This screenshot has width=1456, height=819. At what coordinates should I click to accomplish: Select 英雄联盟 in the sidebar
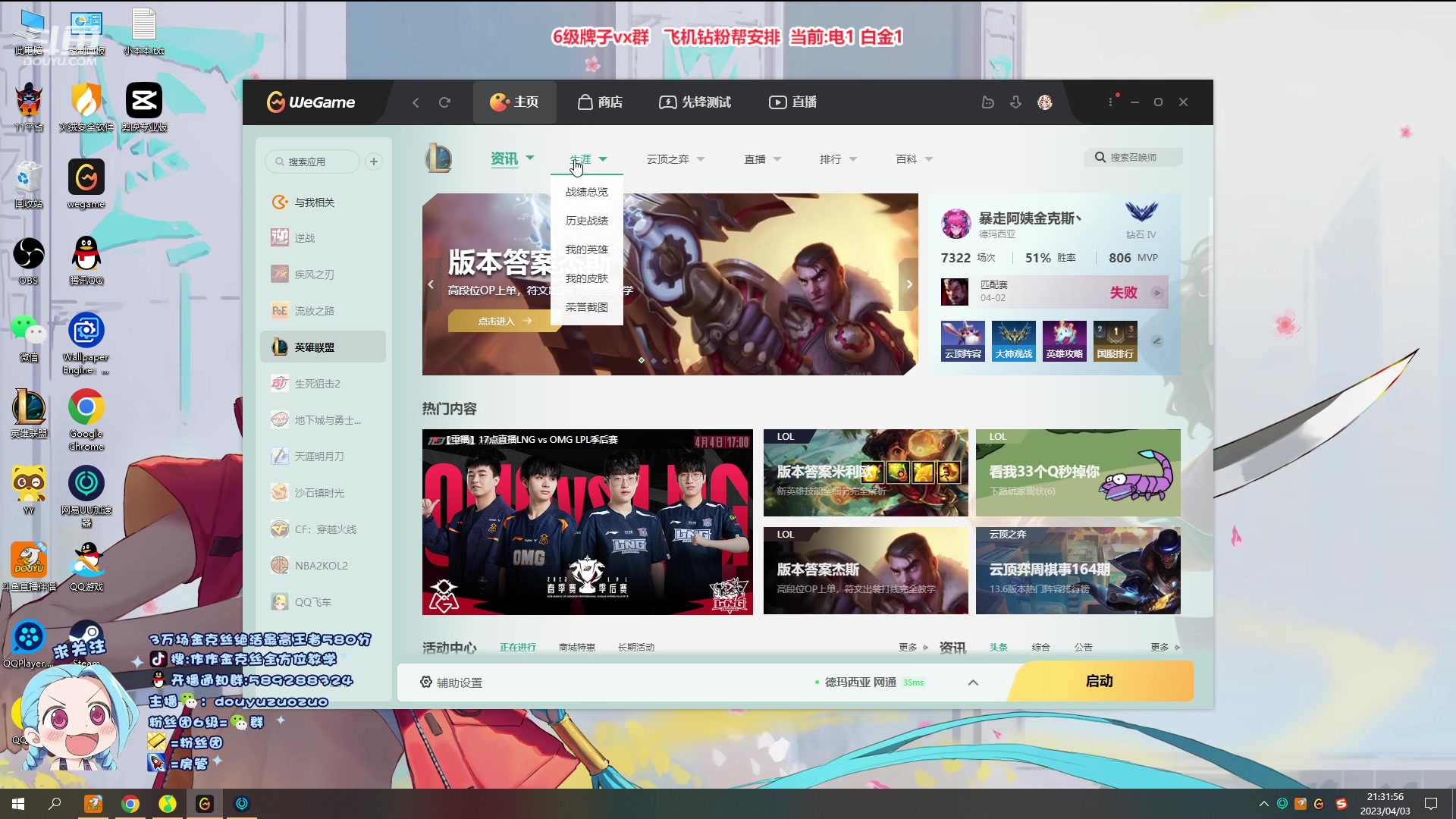coord(323,347)
